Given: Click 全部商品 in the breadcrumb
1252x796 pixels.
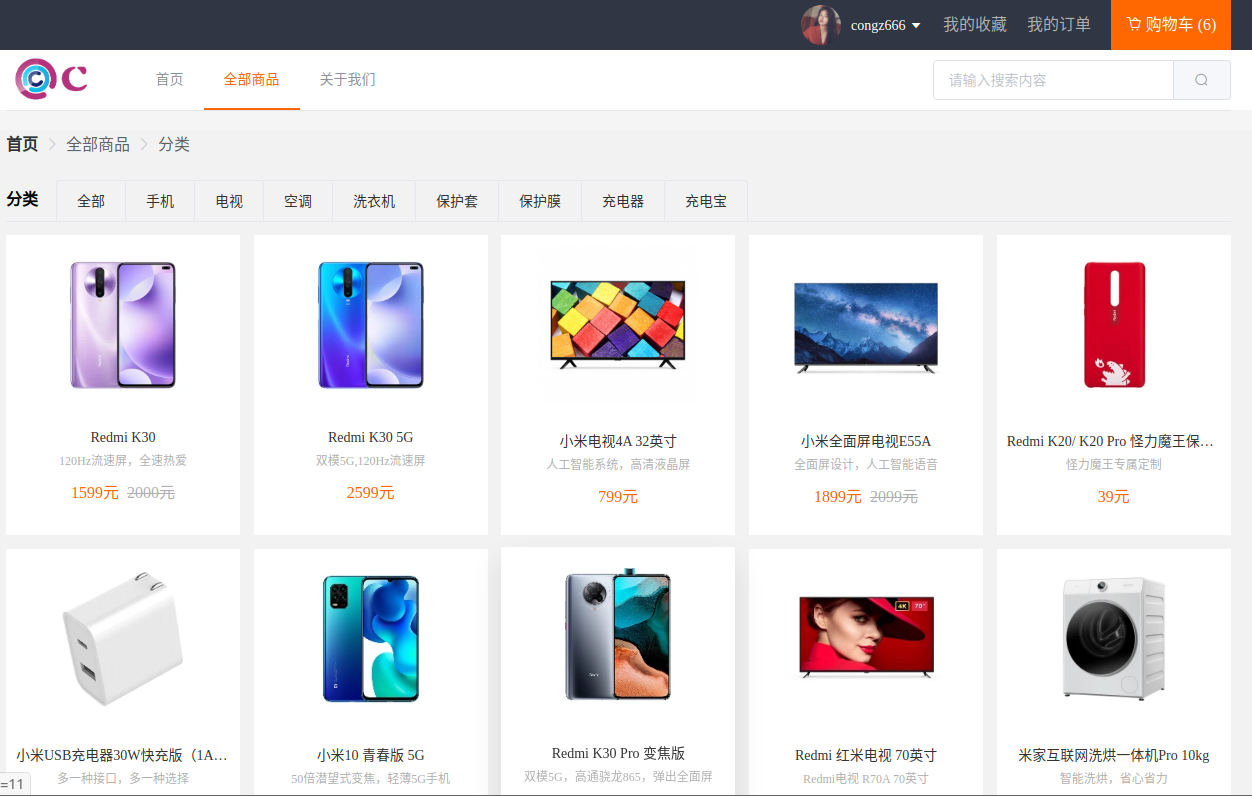Looking at the screenshot, I should [x=98, y=144].
